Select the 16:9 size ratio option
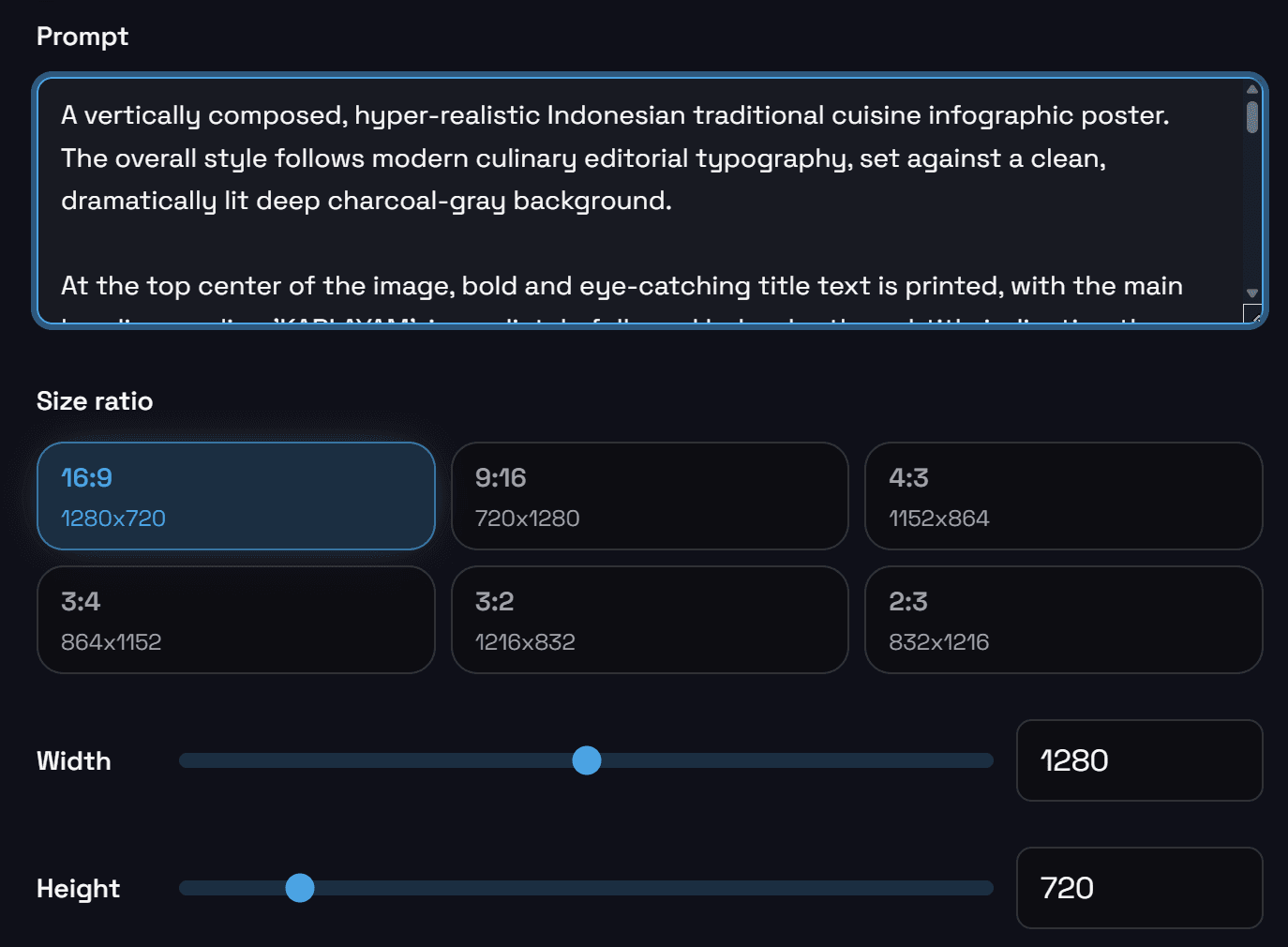Viewport: 1288px width, 947px height. click(x=236, y=496)
